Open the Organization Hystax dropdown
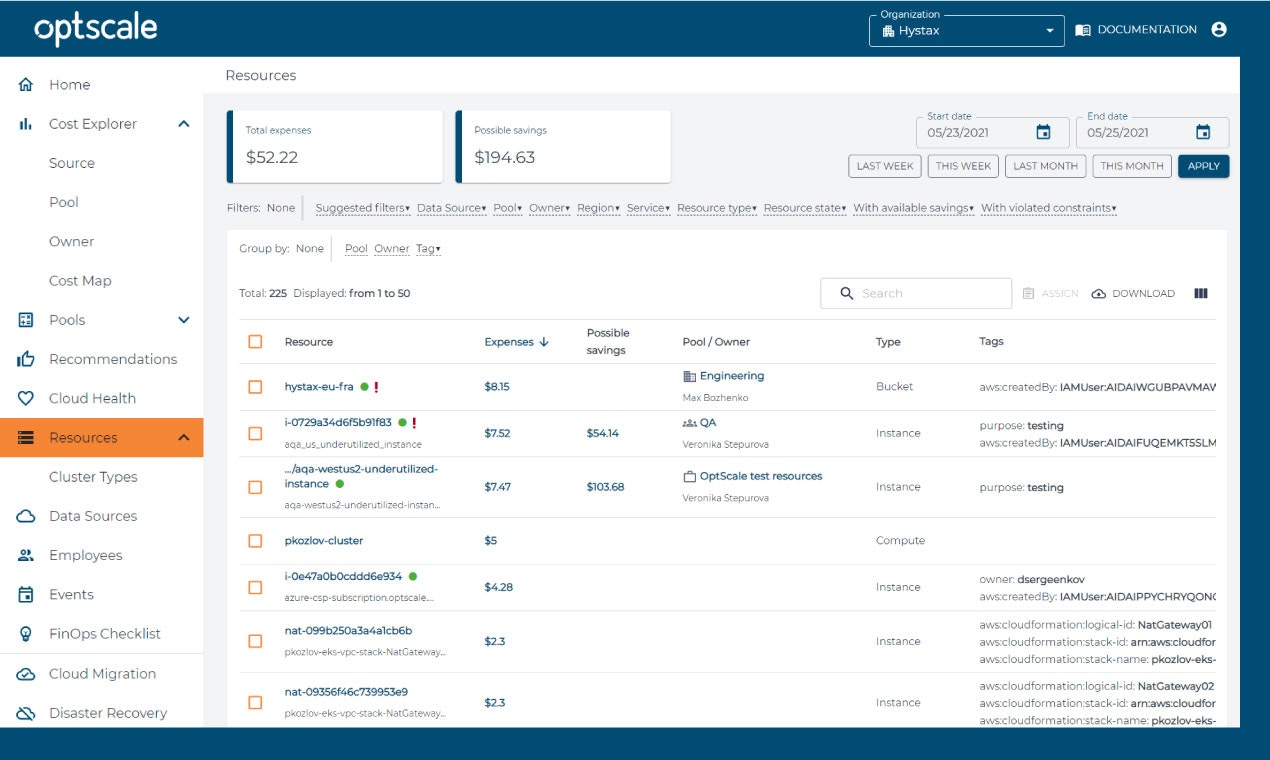Screen dimensions: 1270x760 966,30
